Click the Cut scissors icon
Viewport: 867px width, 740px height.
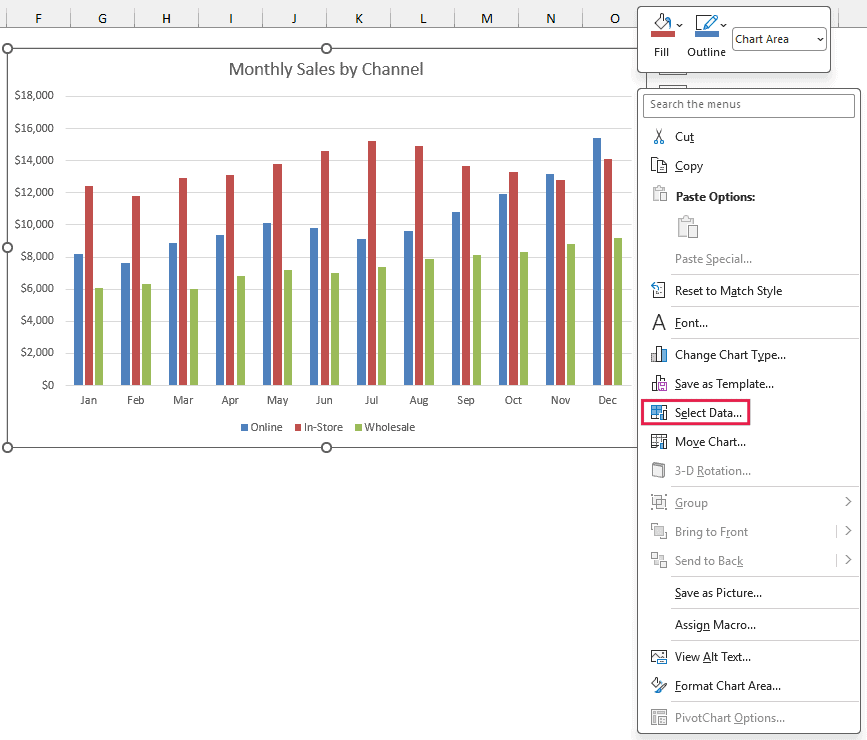(659, 137)
